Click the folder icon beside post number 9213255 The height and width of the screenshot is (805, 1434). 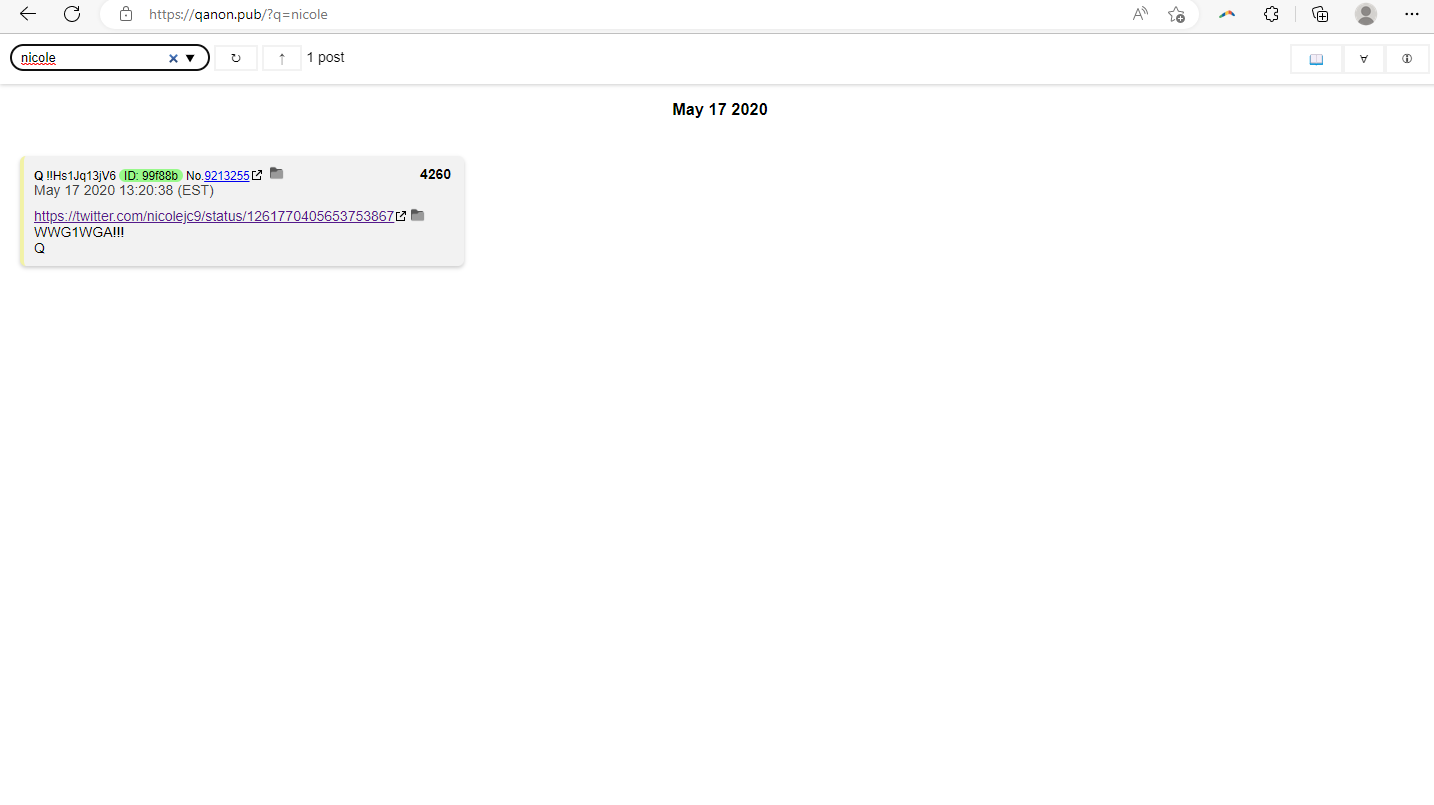pyautogui.click(x=277, y=173)
